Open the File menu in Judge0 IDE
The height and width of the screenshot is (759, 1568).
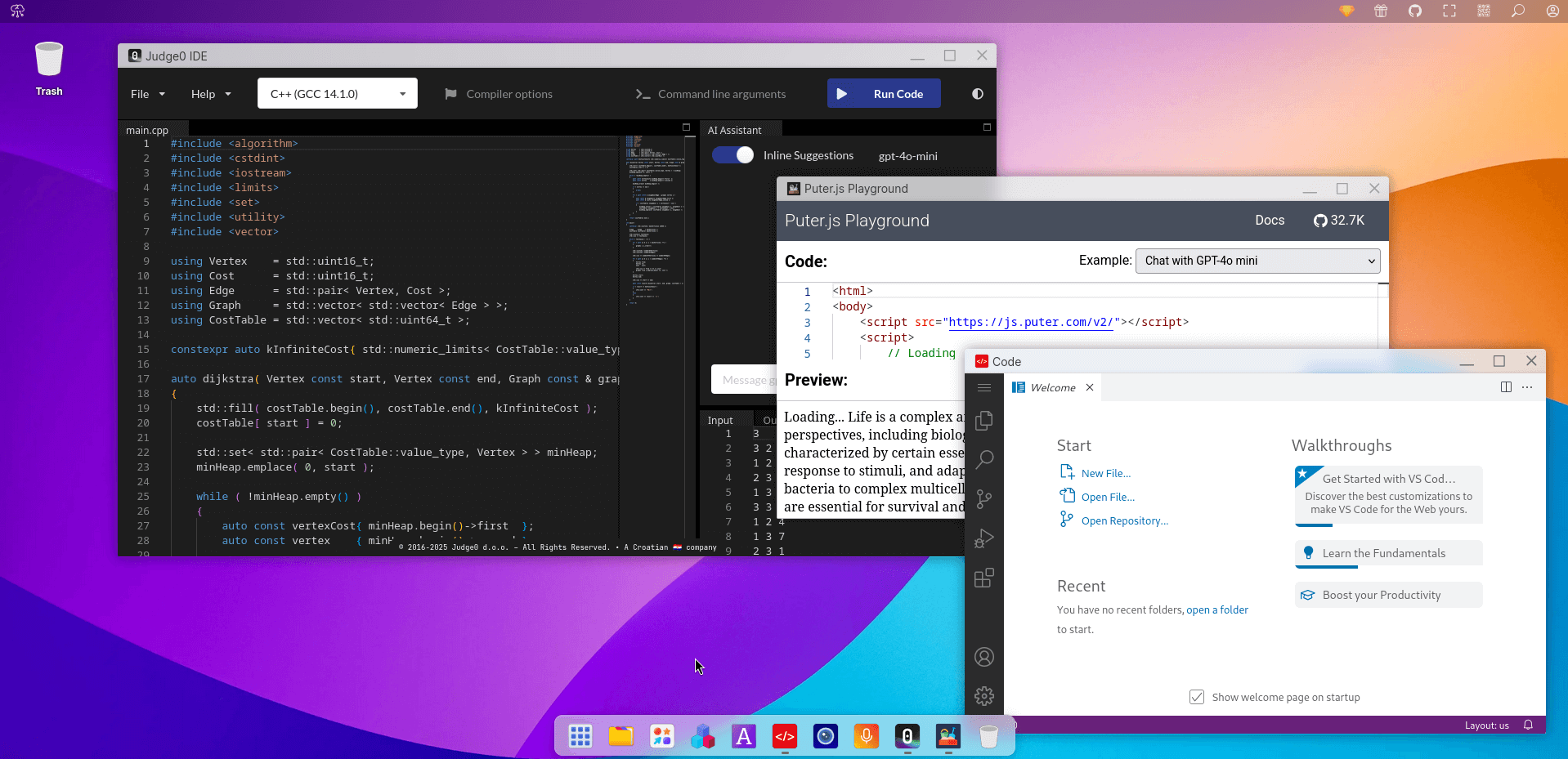point(146,94)
